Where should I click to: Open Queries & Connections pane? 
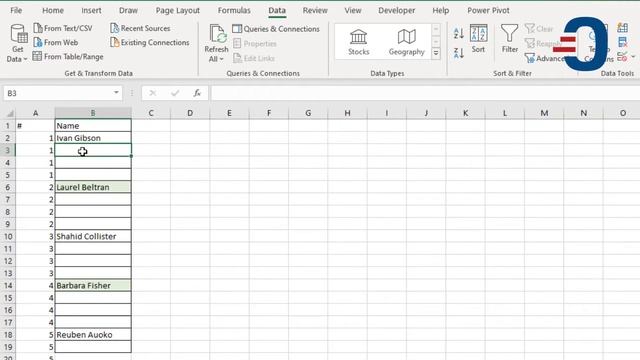coord(276,29)
